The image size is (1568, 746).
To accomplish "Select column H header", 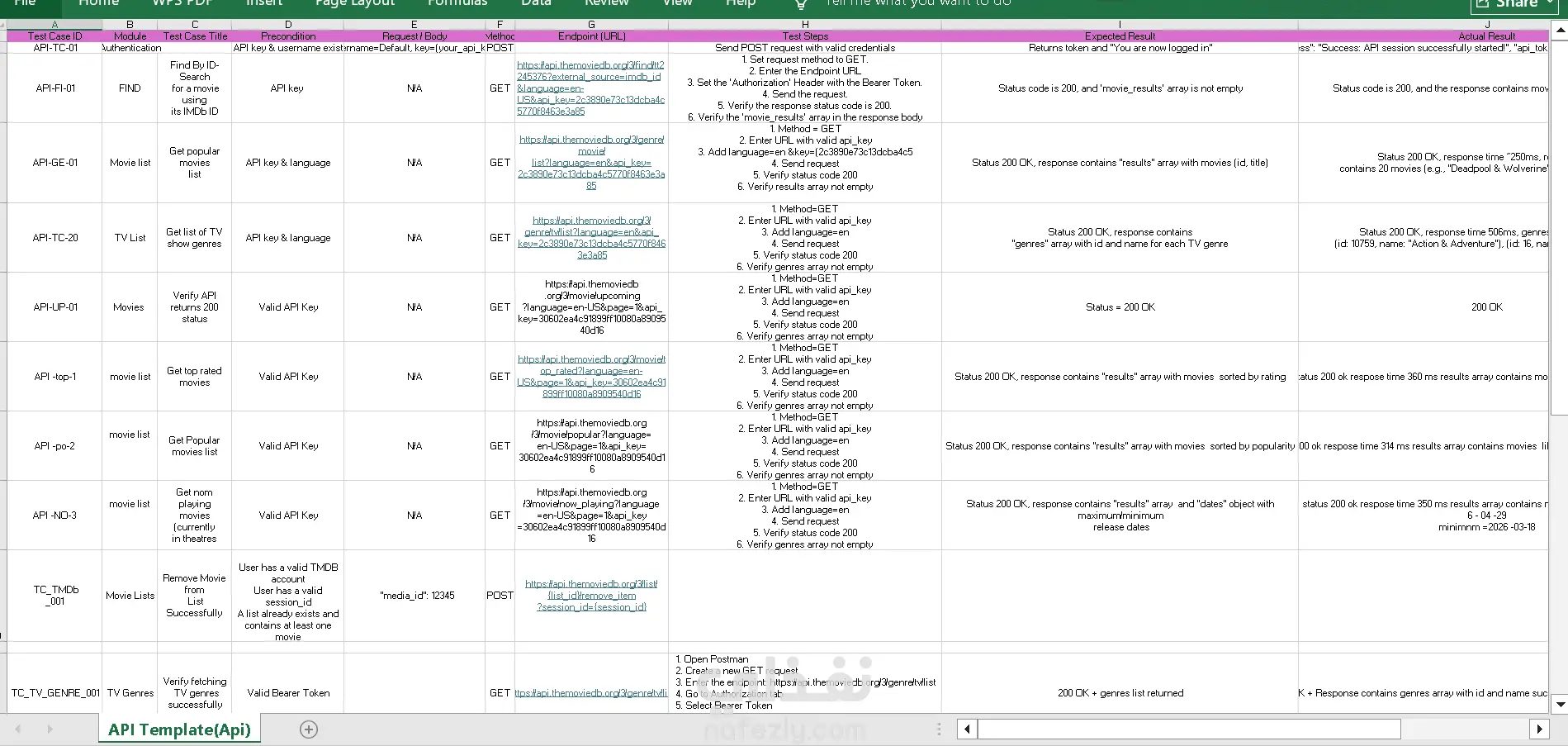I will (805, 25).
